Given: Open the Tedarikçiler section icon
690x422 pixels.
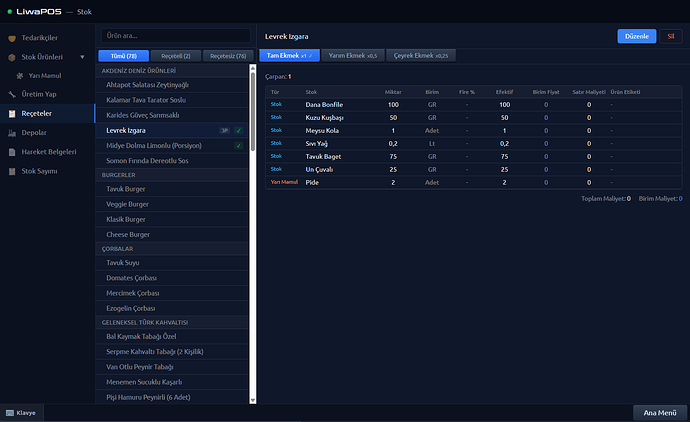Looking at the screenshot, I should 12,38.
